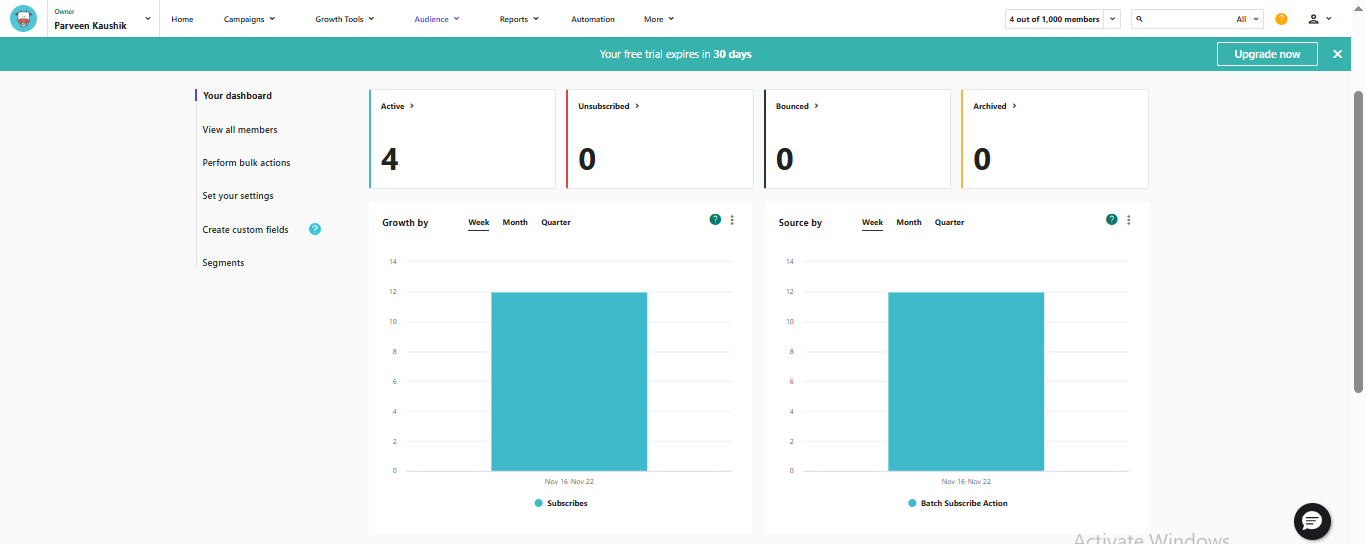Viewport: 1366px width, 544px height.
Task: Toggle Batch Subscribe Action legend series
Action: (958, 503)
